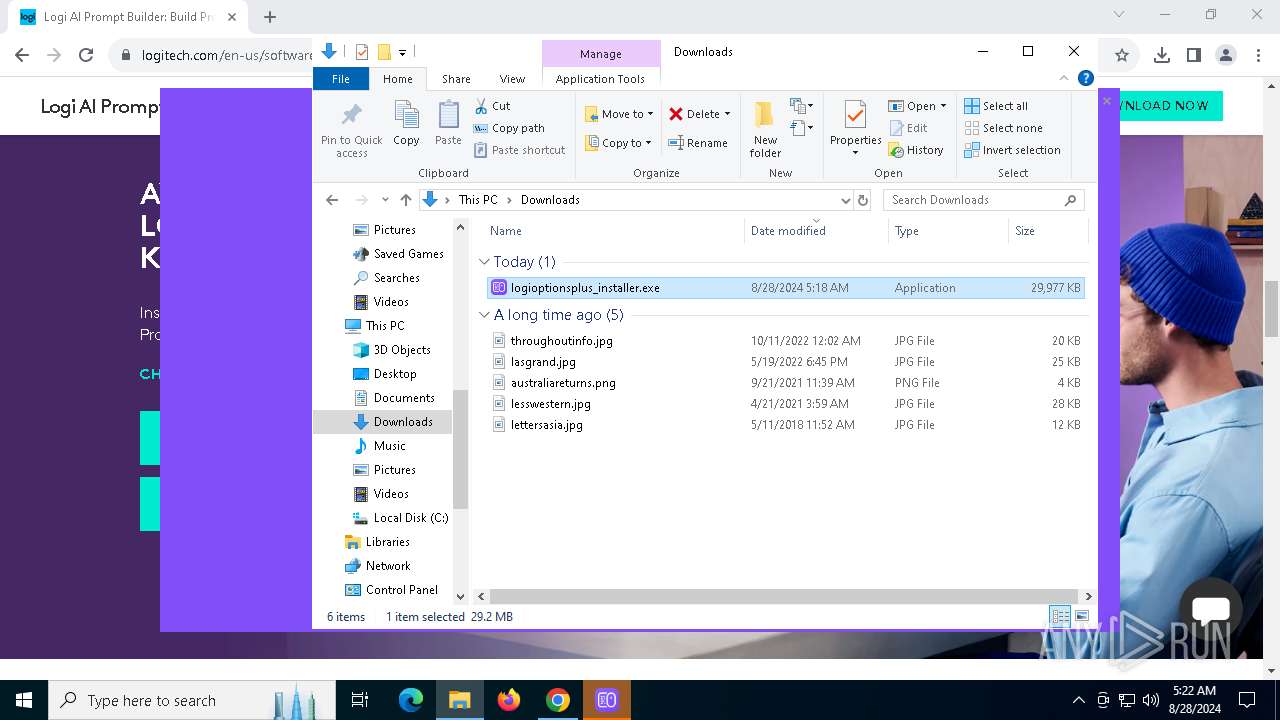Bookmark this page star icon
This screenshot has width=1280, height=720.
point(1122,55)
